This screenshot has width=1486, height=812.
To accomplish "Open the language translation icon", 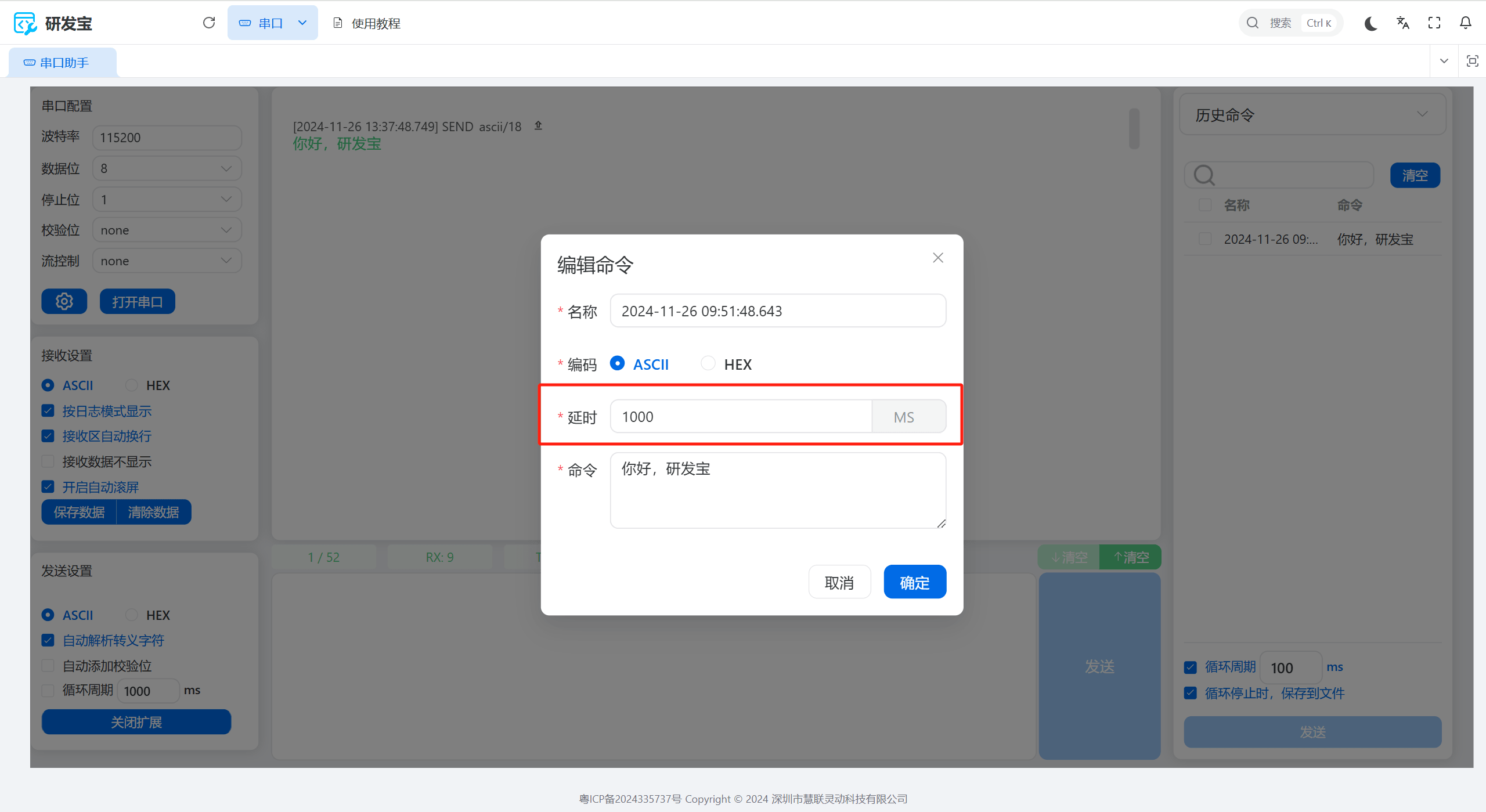I will 1403,23.
